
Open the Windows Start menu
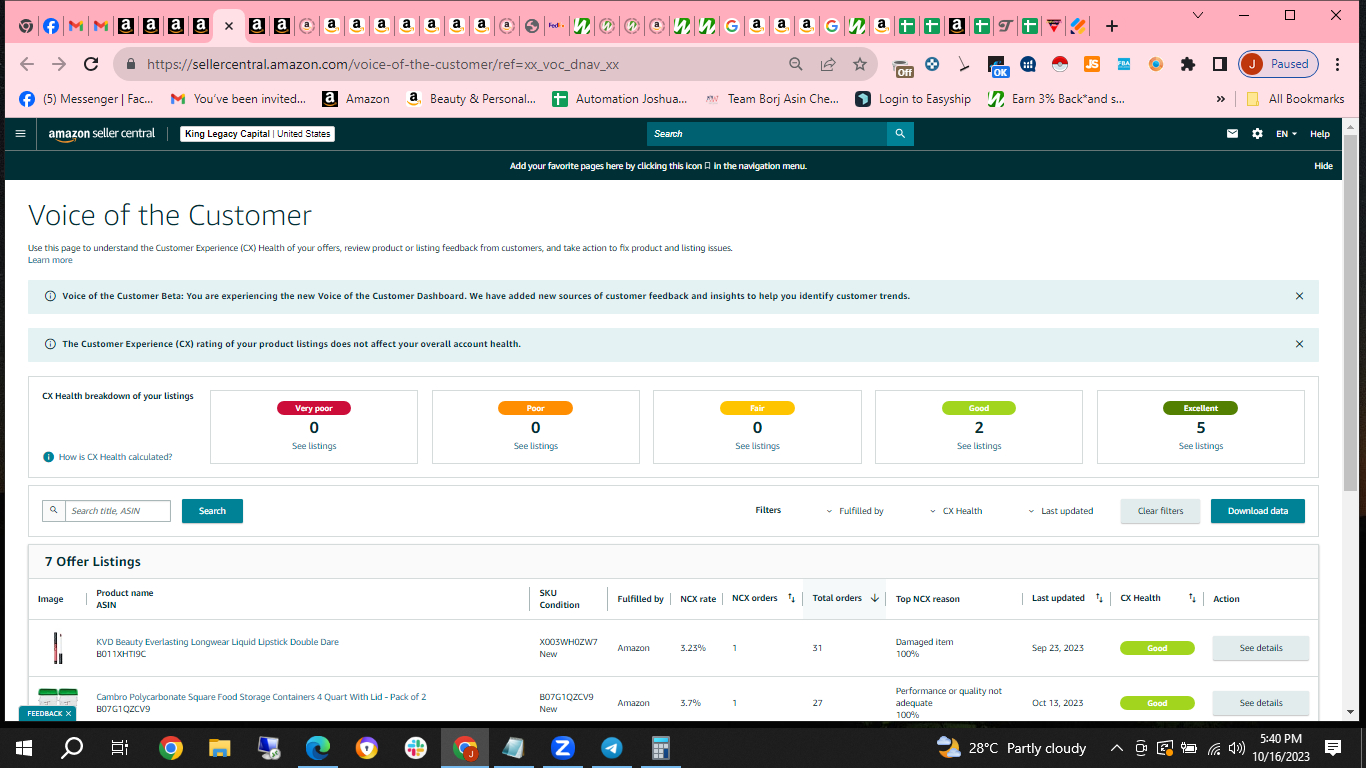pos(24,747)
